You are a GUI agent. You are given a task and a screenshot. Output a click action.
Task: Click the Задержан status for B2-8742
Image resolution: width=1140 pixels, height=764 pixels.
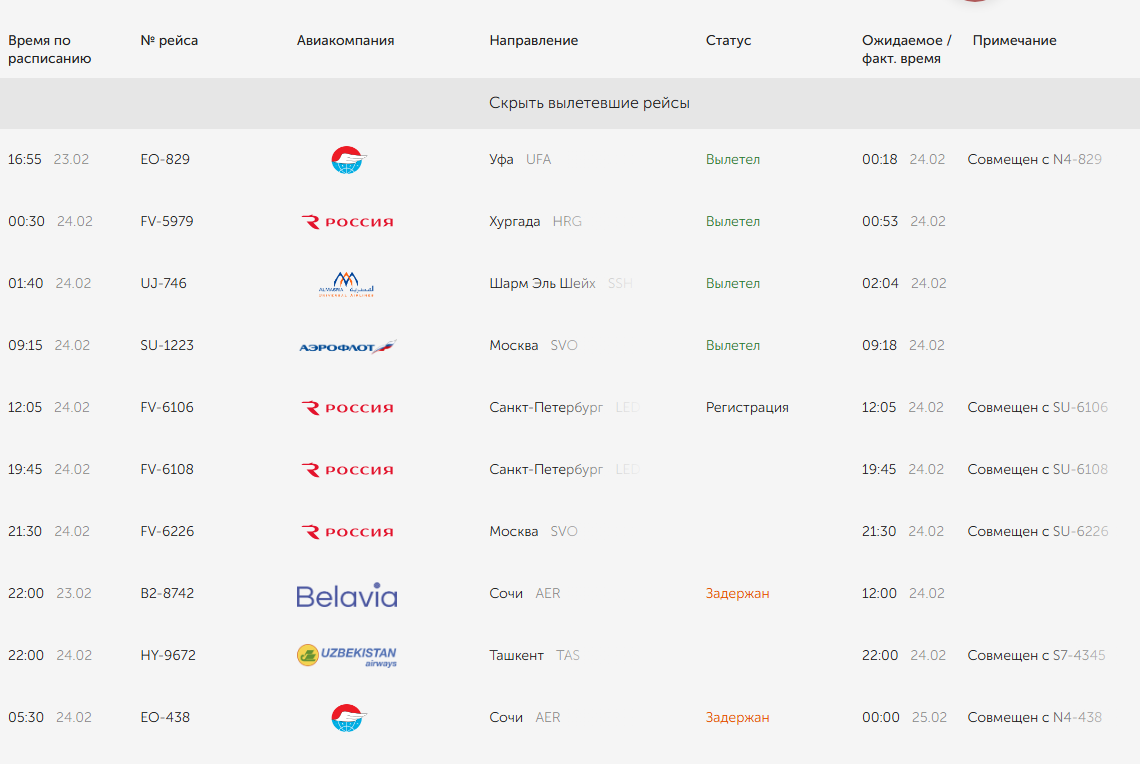click(x=737, y=594)
